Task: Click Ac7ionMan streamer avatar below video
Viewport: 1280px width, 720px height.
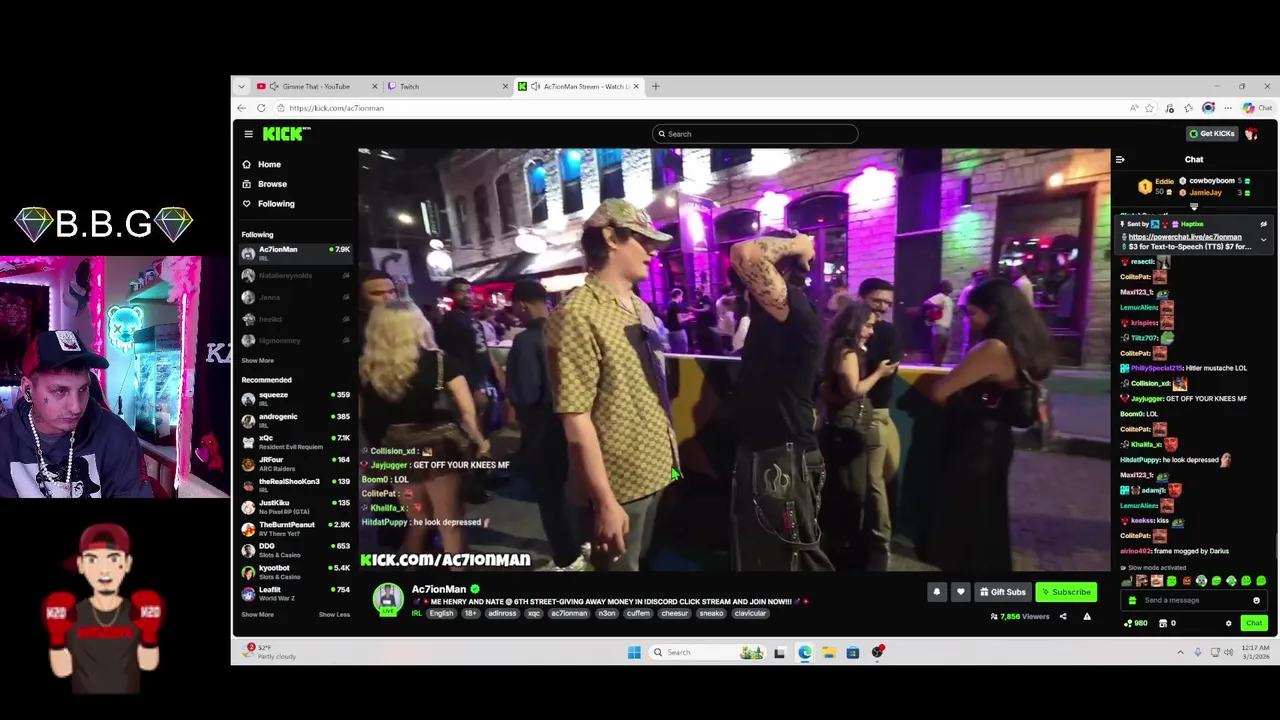Action: tap(389, 599)
